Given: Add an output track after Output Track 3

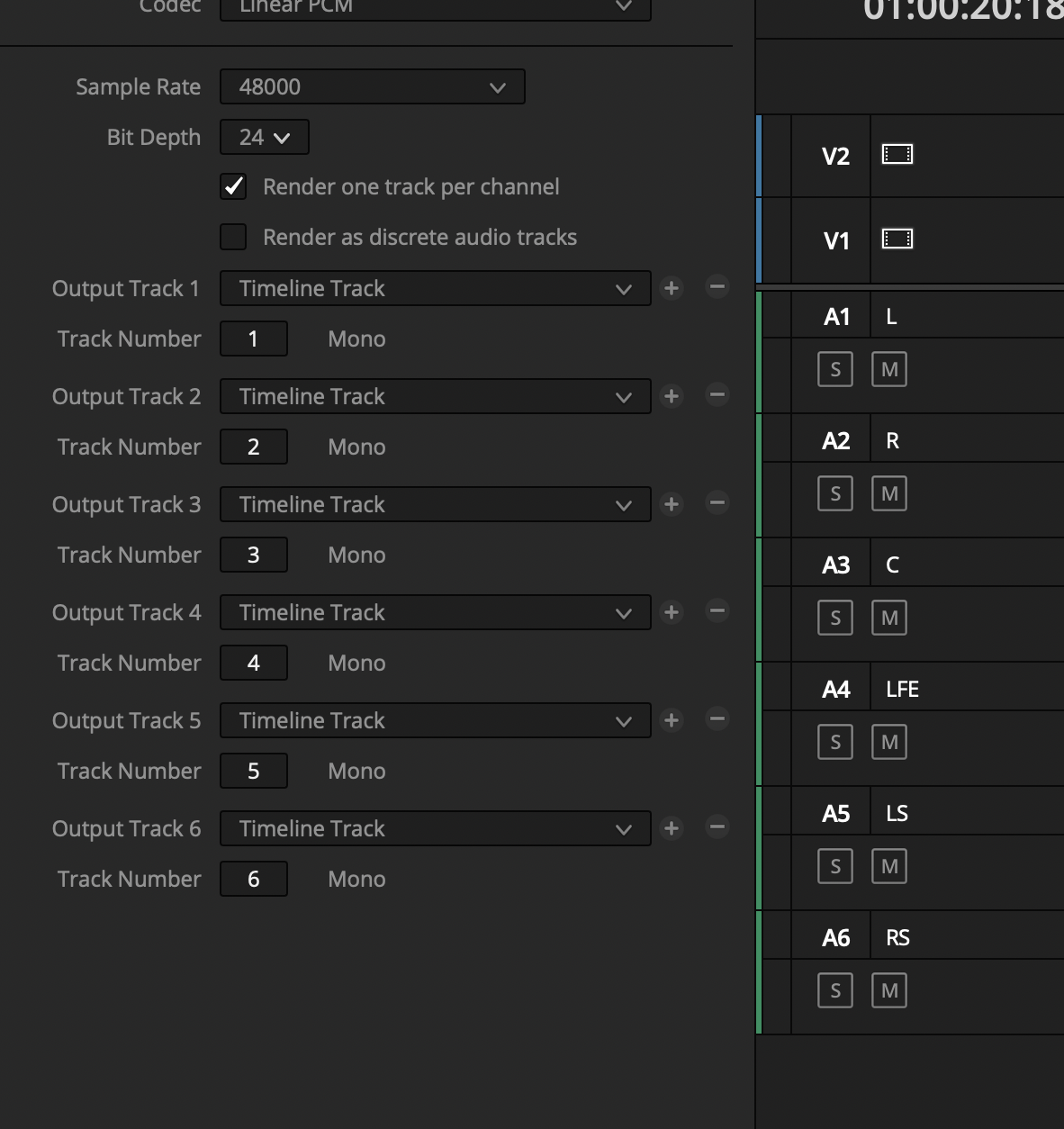Looking at the screenshot, I should (x=672, y=504).
